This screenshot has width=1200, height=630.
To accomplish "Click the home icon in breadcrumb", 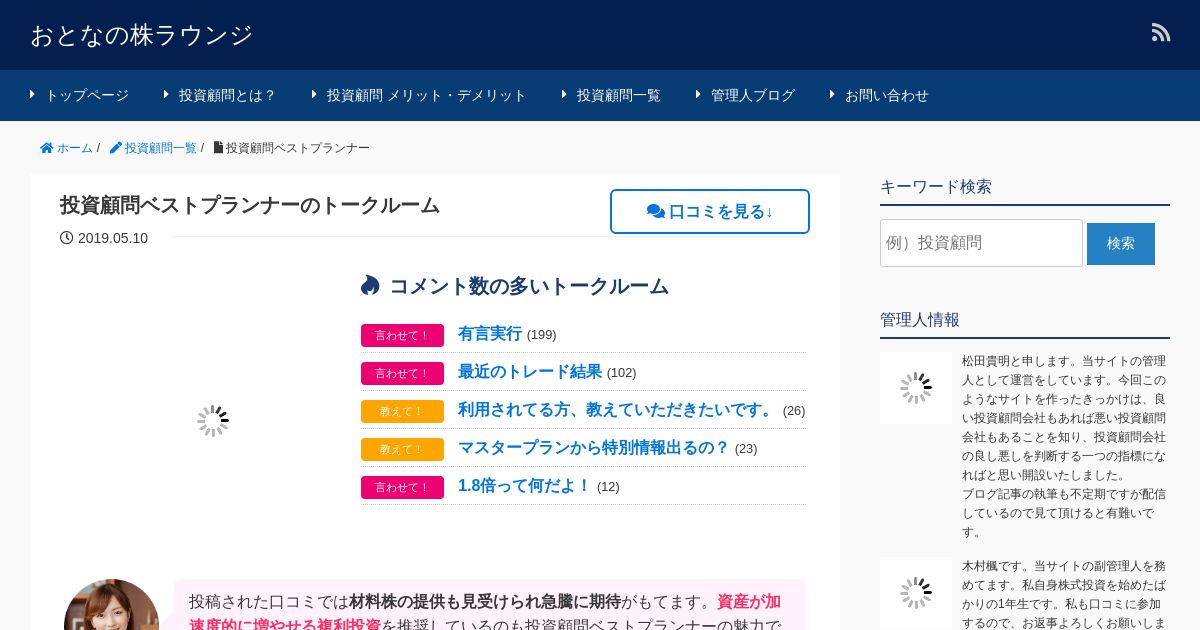I will click(x=46, y=148).
